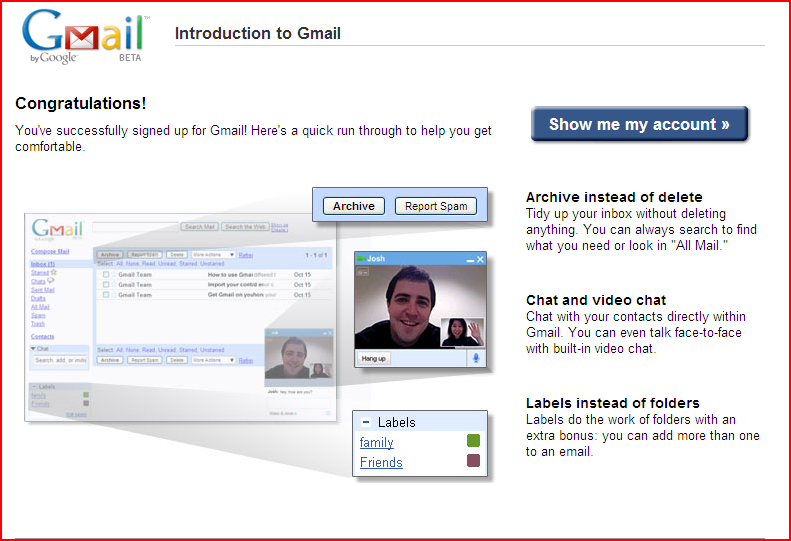
Task: Click the small Gmail logo inside the inbox preview
Action: (x=57, y=229)
